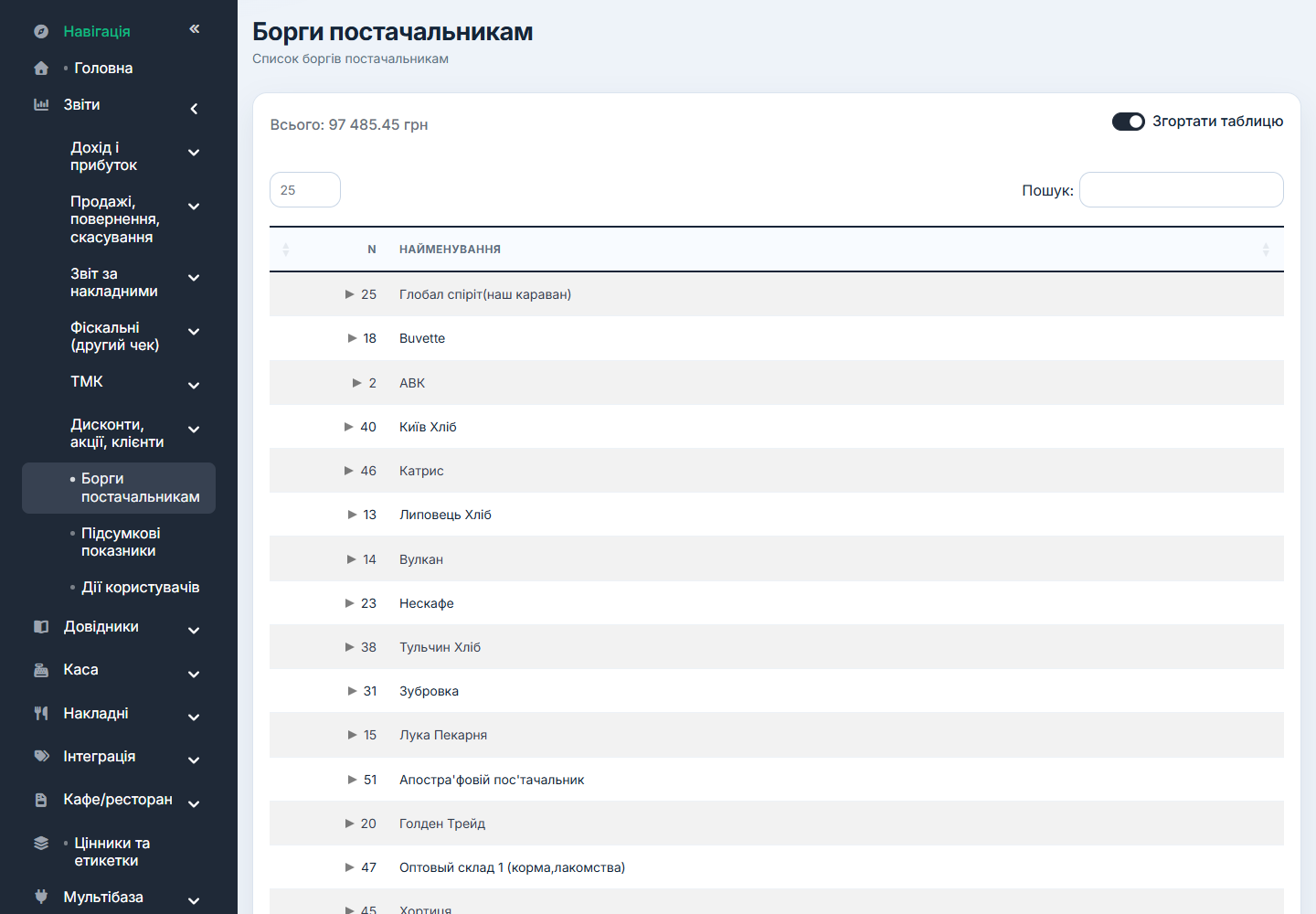Click the book icon beside Довідники
Image resolution: width=1316 pixels, height=914 pixels.
click(41, 627)
